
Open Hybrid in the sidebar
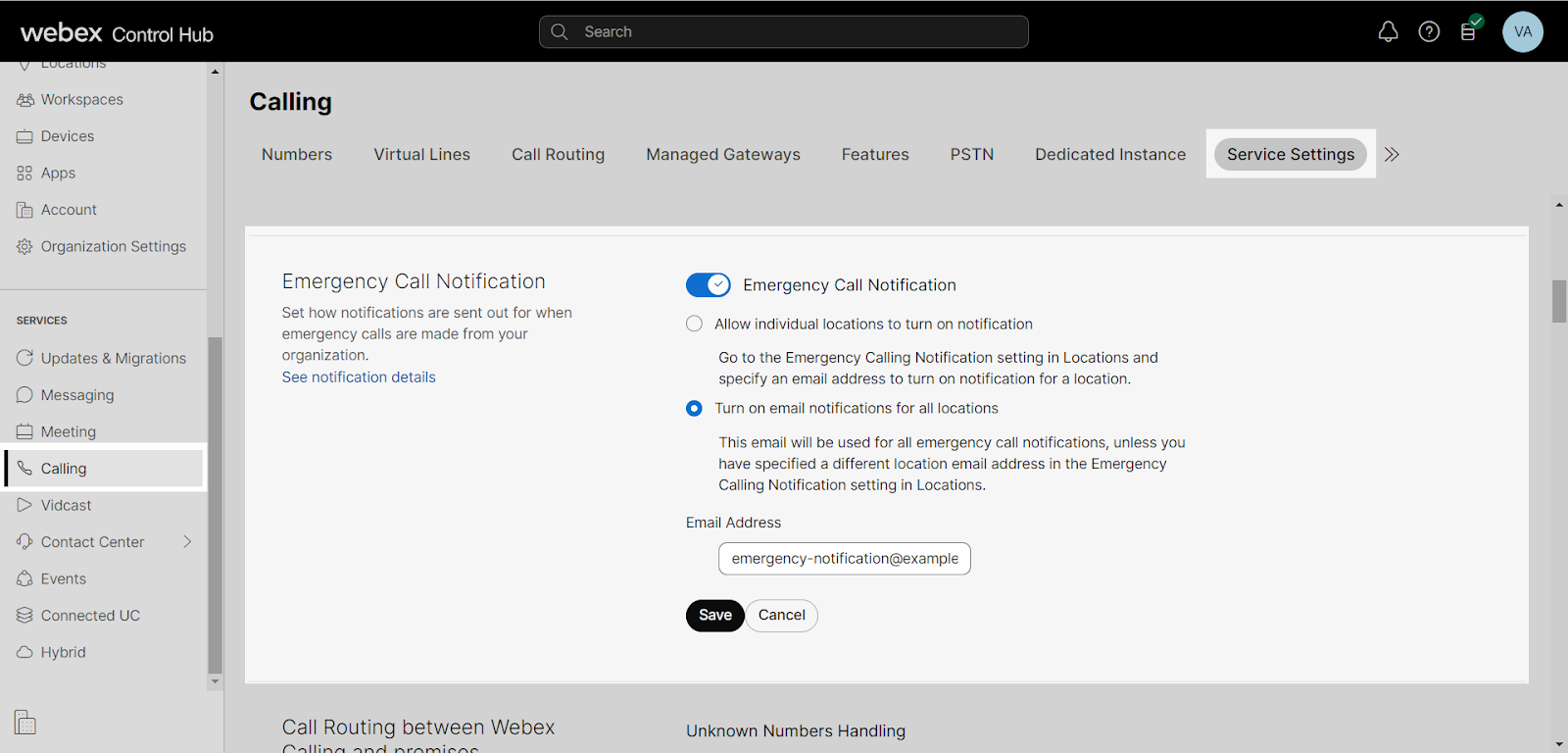(64, 653)
